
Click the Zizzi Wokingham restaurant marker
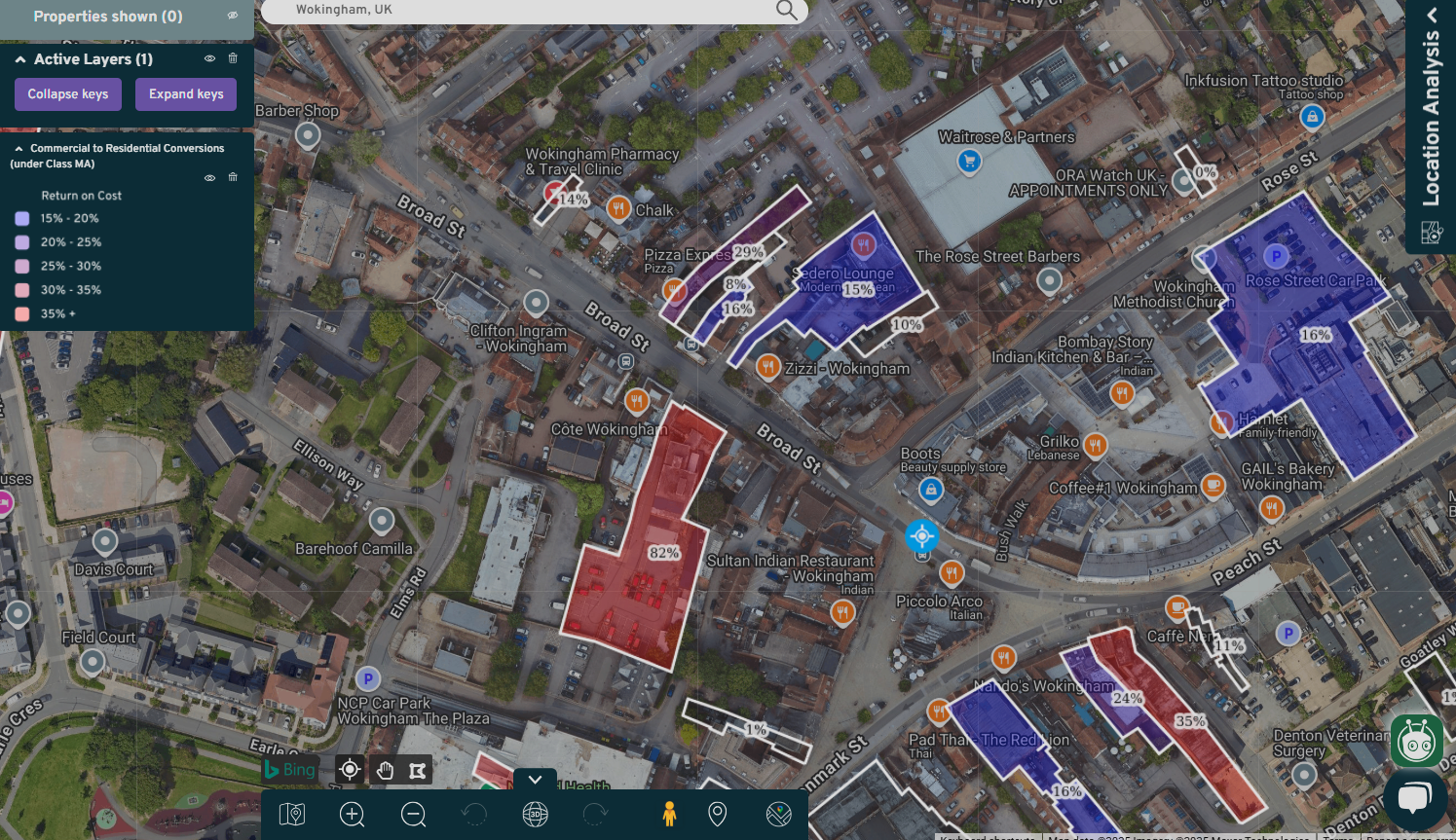point(768,367)
